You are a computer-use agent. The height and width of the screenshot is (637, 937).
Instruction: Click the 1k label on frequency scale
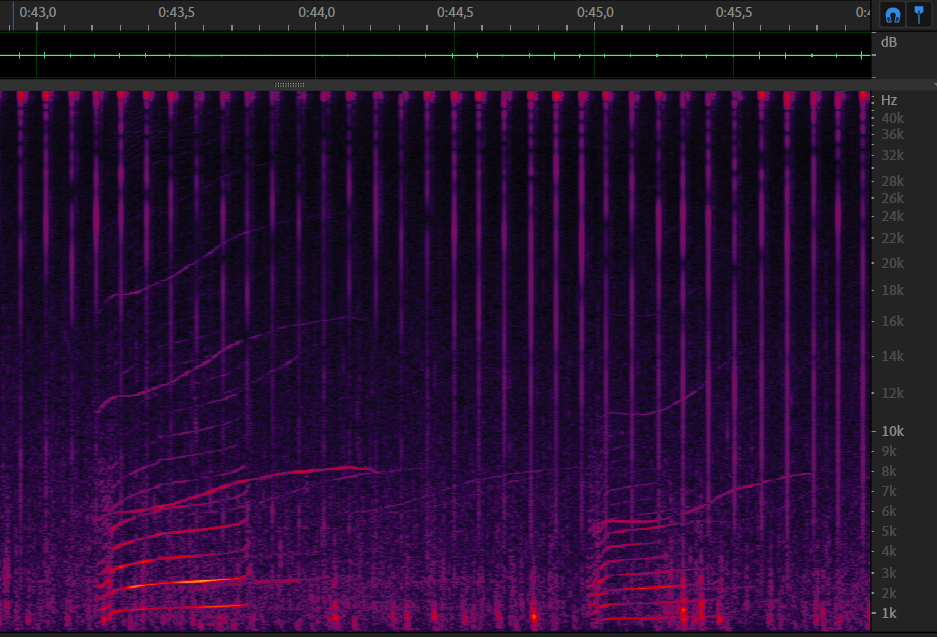[x=888, y=612]
